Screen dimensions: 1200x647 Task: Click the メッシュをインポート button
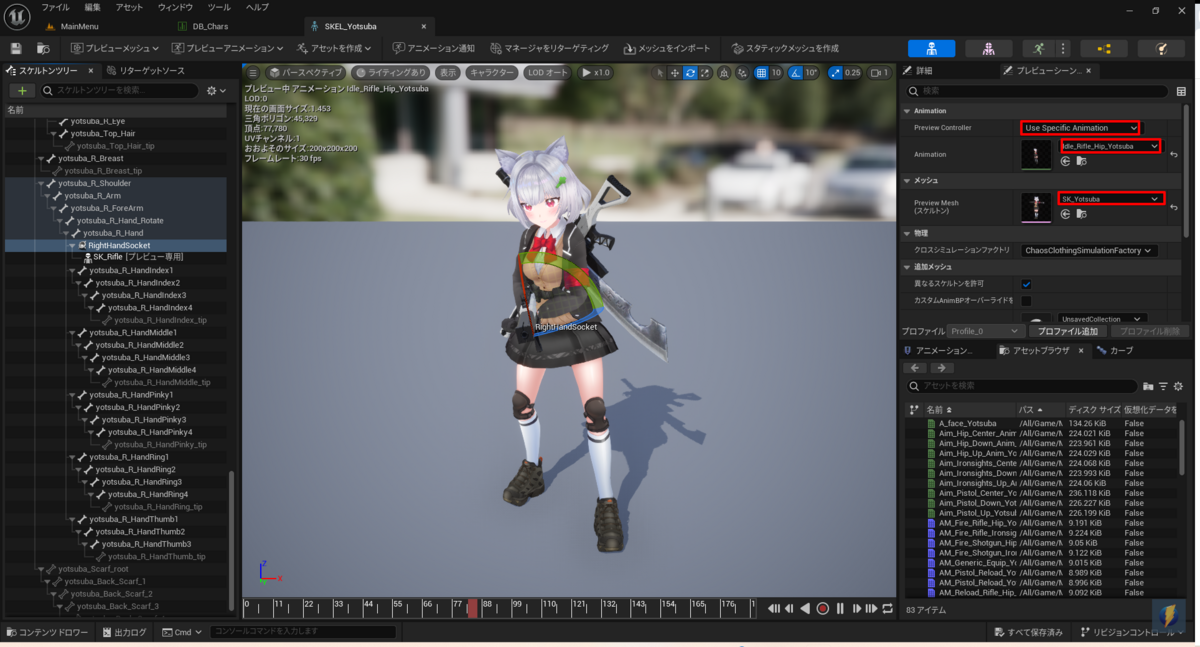[x=667, y=48]
